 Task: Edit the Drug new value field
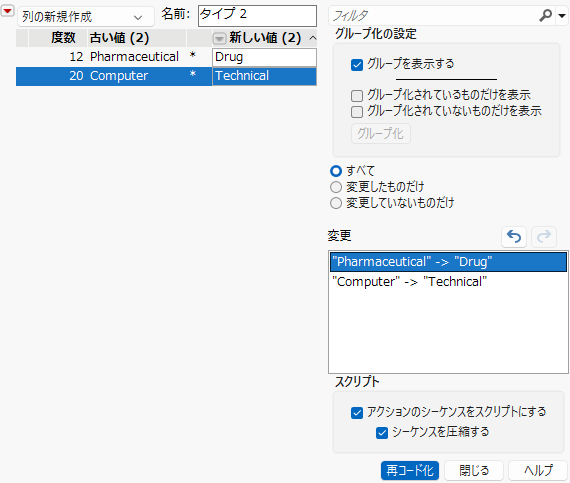(x=264, y=57)
